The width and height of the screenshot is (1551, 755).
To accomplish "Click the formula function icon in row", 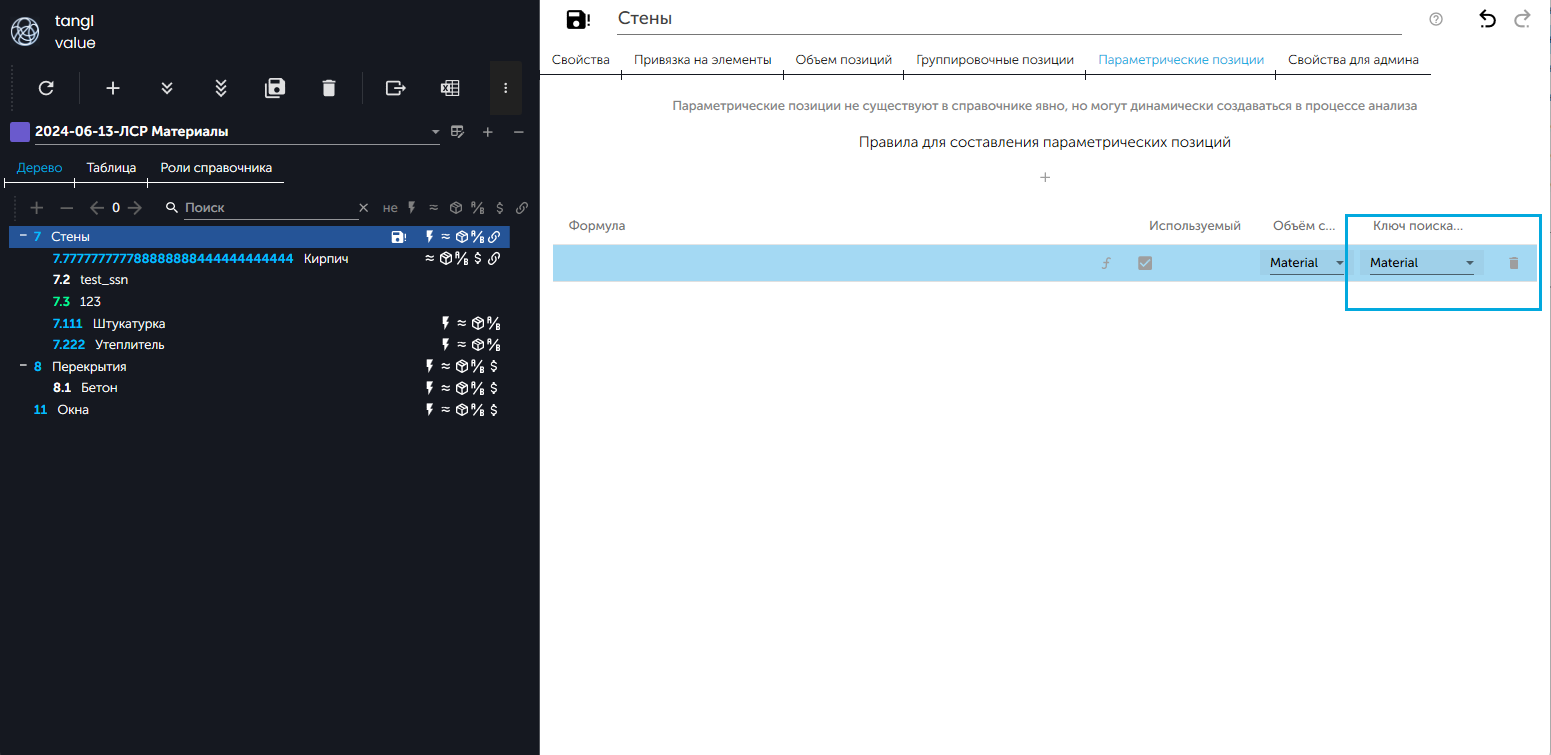I will [x=1106, y=263].
